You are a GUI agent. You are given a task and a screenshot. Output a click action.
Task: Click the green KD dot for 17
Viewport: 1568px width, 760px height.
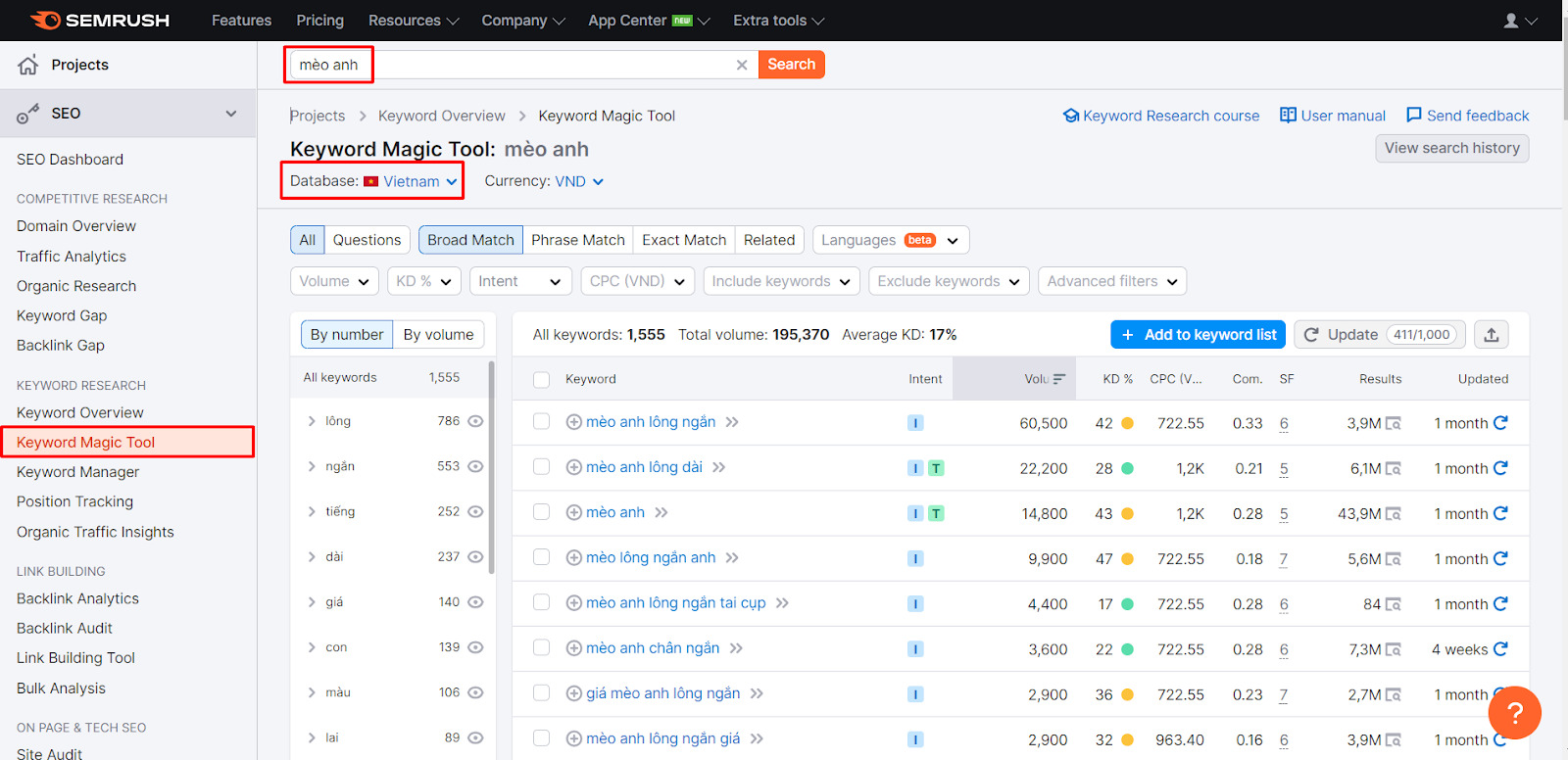point(1127,604)
